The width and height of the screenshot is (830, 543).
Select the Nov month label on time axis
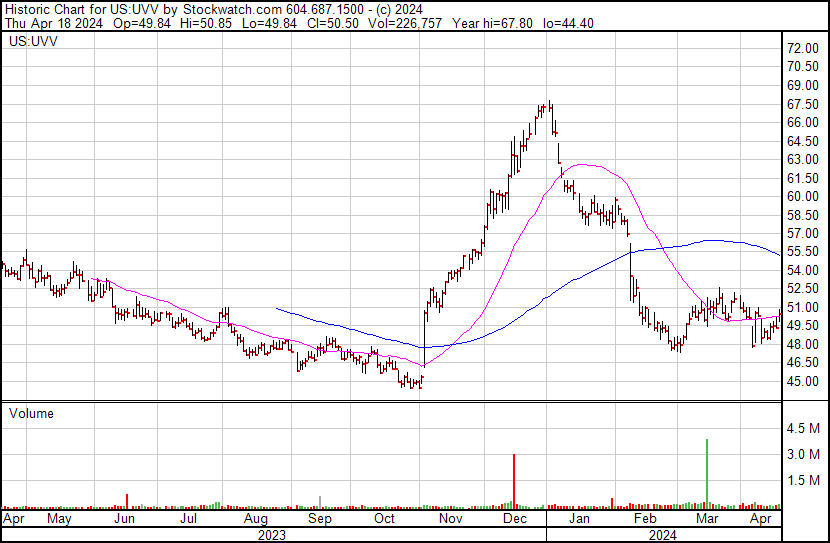point(450,520)
